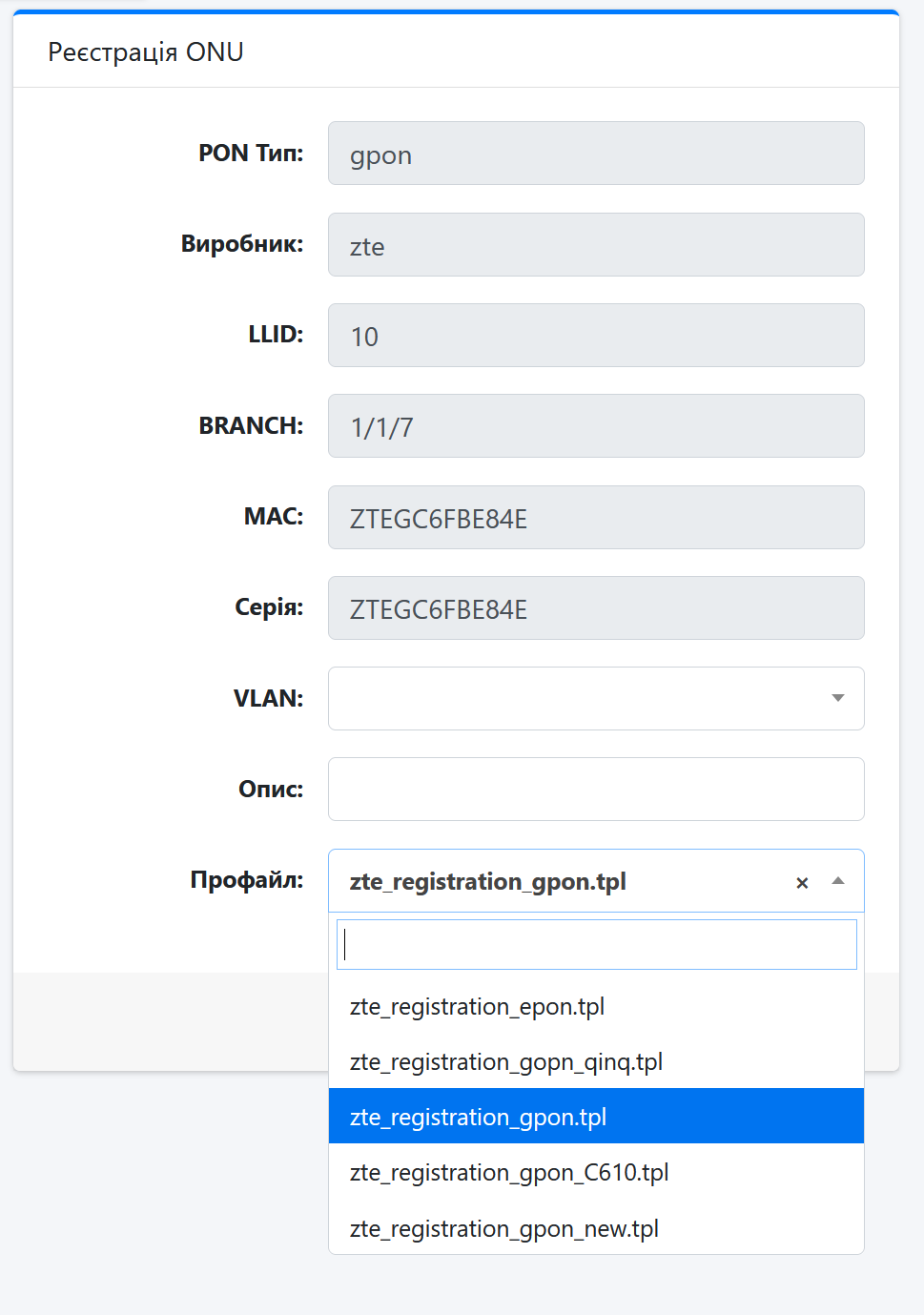
Task: Click the Опис description field
Action: point(596,790)
